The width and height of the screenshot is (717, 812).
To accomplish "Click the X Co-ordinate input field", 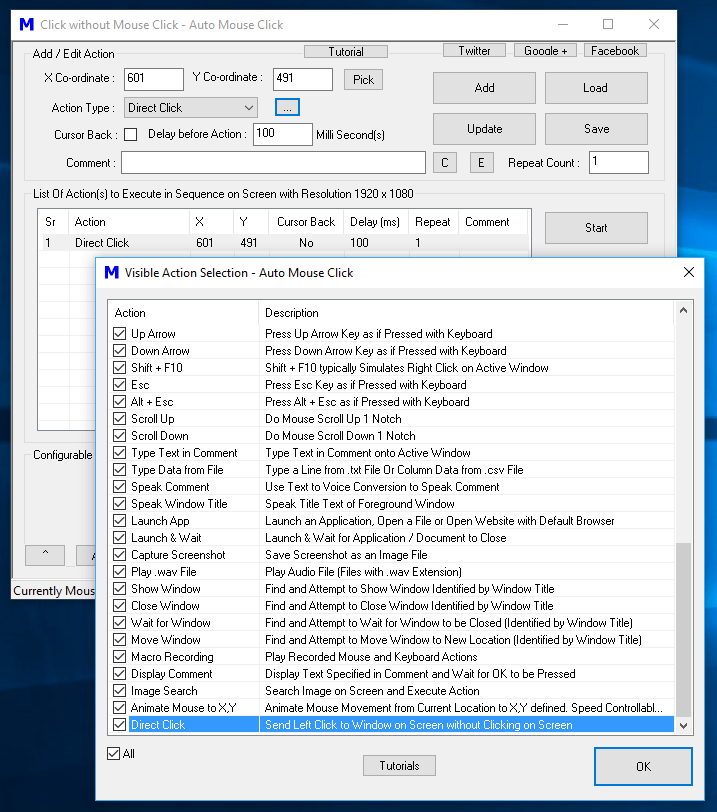I will point(154,79).
